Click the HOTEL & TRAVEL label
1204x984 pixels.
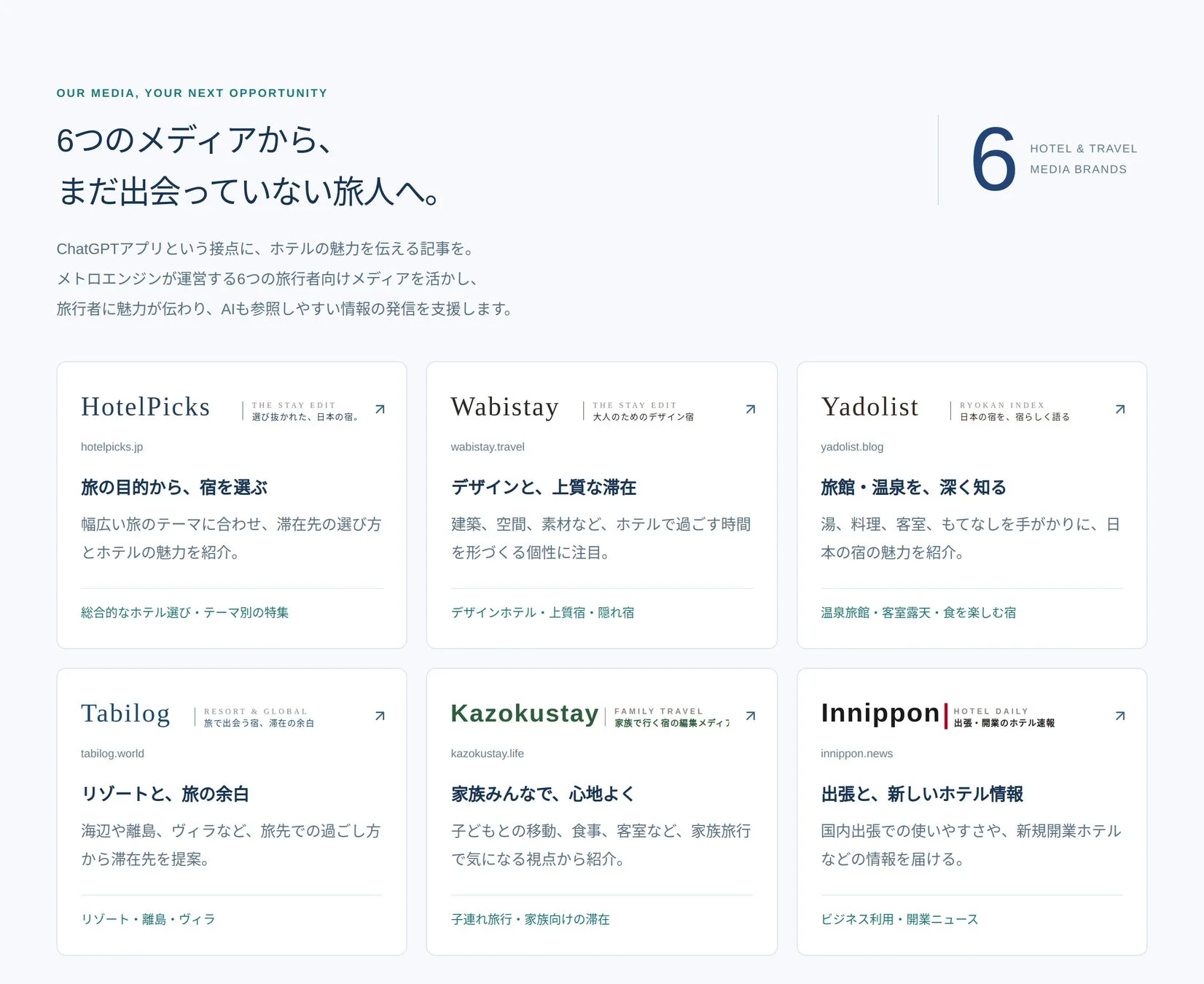(x=1084, y=149)
